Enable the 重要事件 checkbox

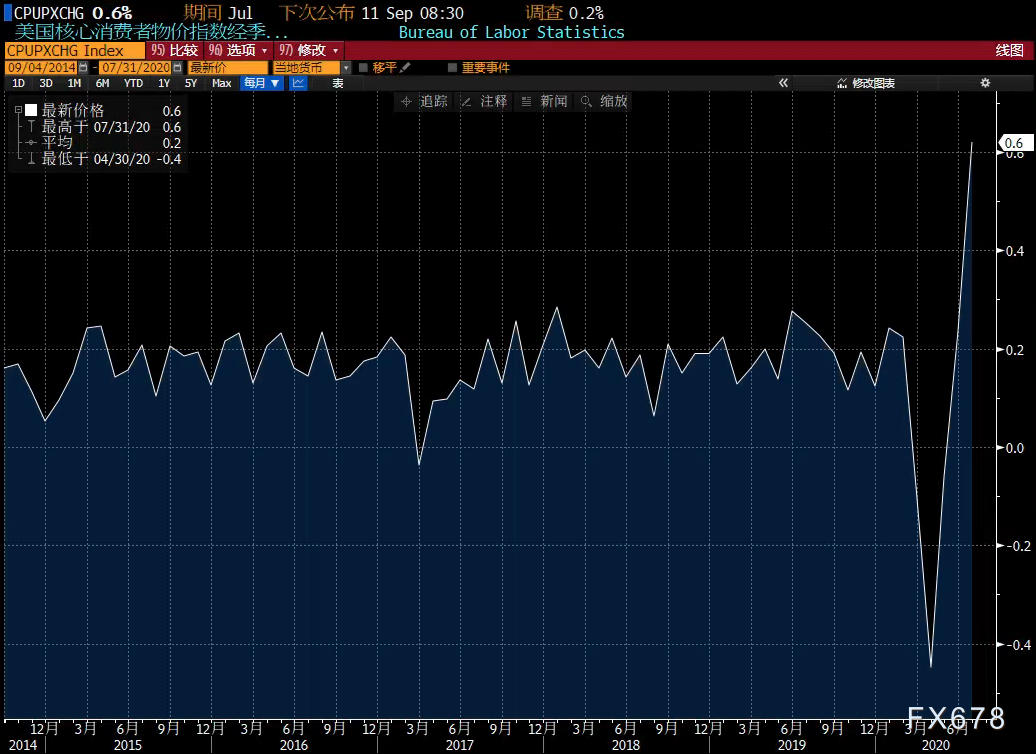click(453, 67)
